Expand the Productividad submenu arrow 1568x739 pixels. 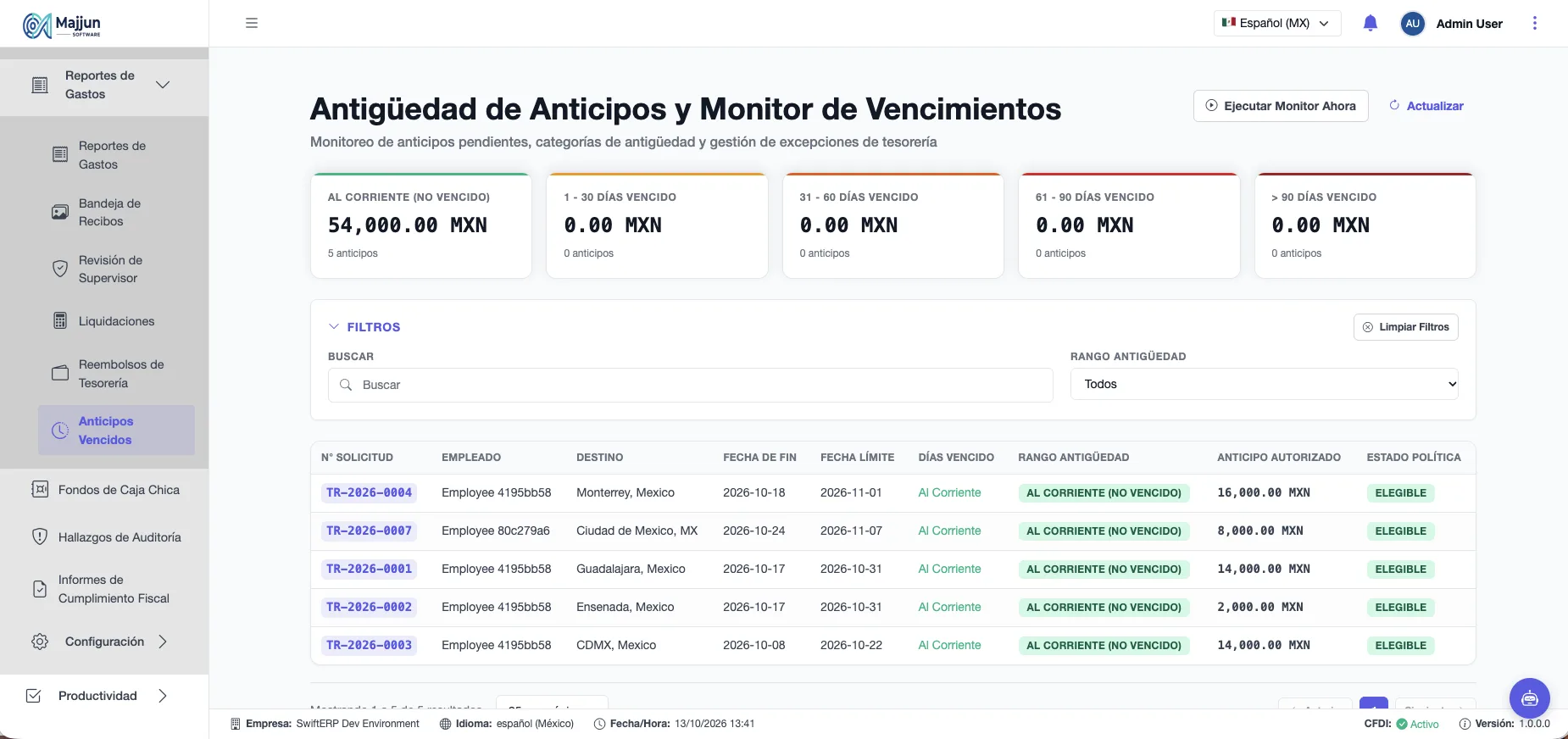[x=163, y=696]
